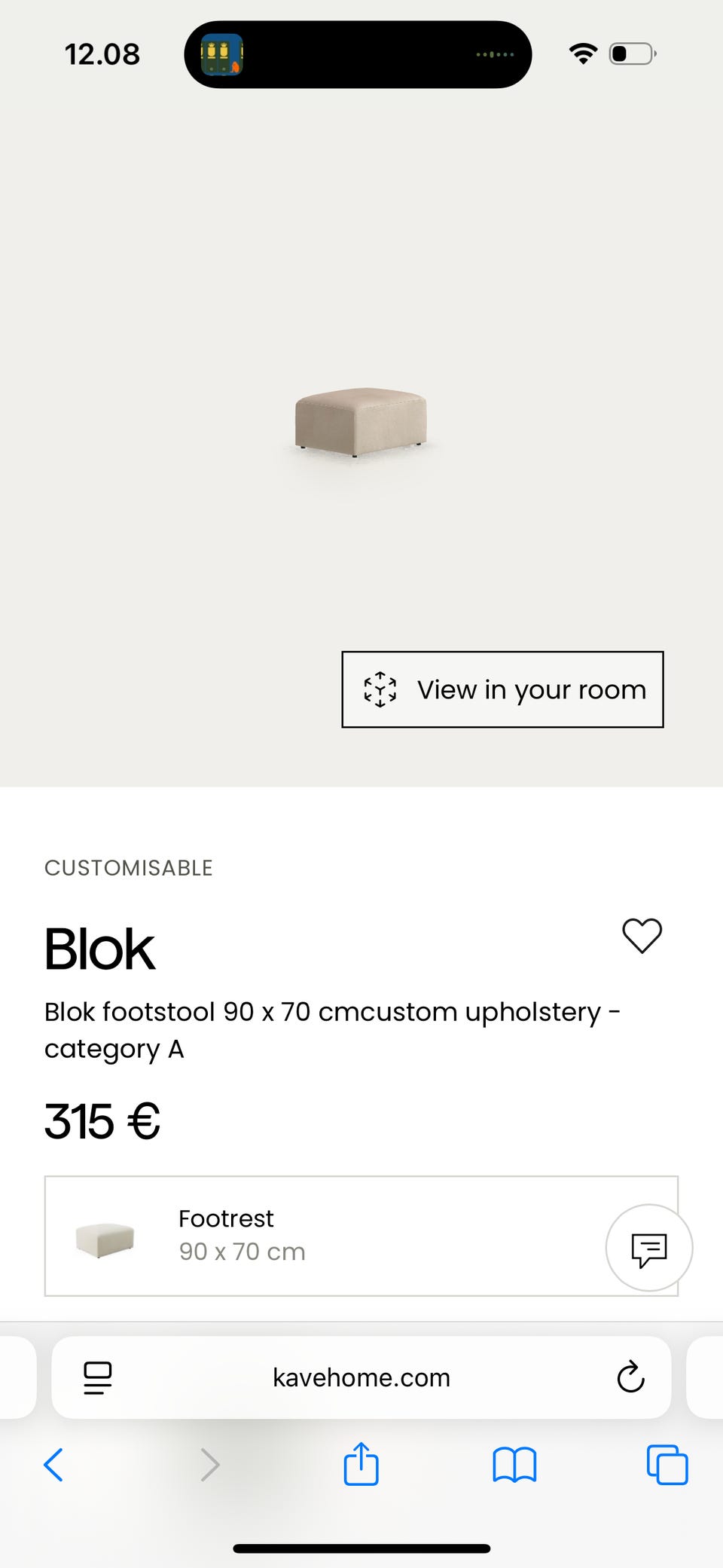Open the live chat bubble
The height and width of the screenshot is (1568, 723).
point(648,1248)
